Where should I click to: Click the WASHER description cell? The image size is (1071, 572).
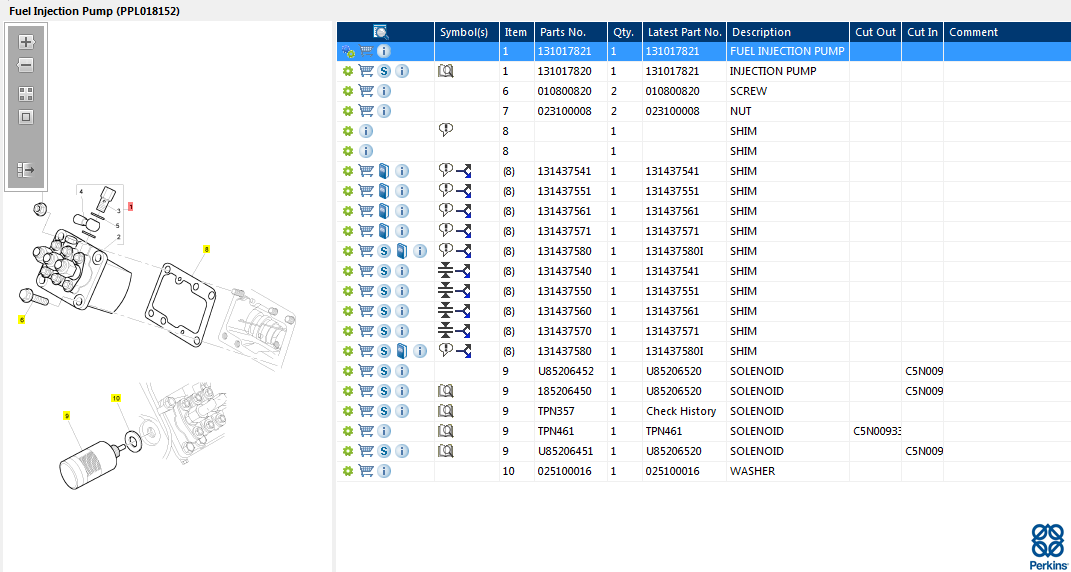point(752,472)
